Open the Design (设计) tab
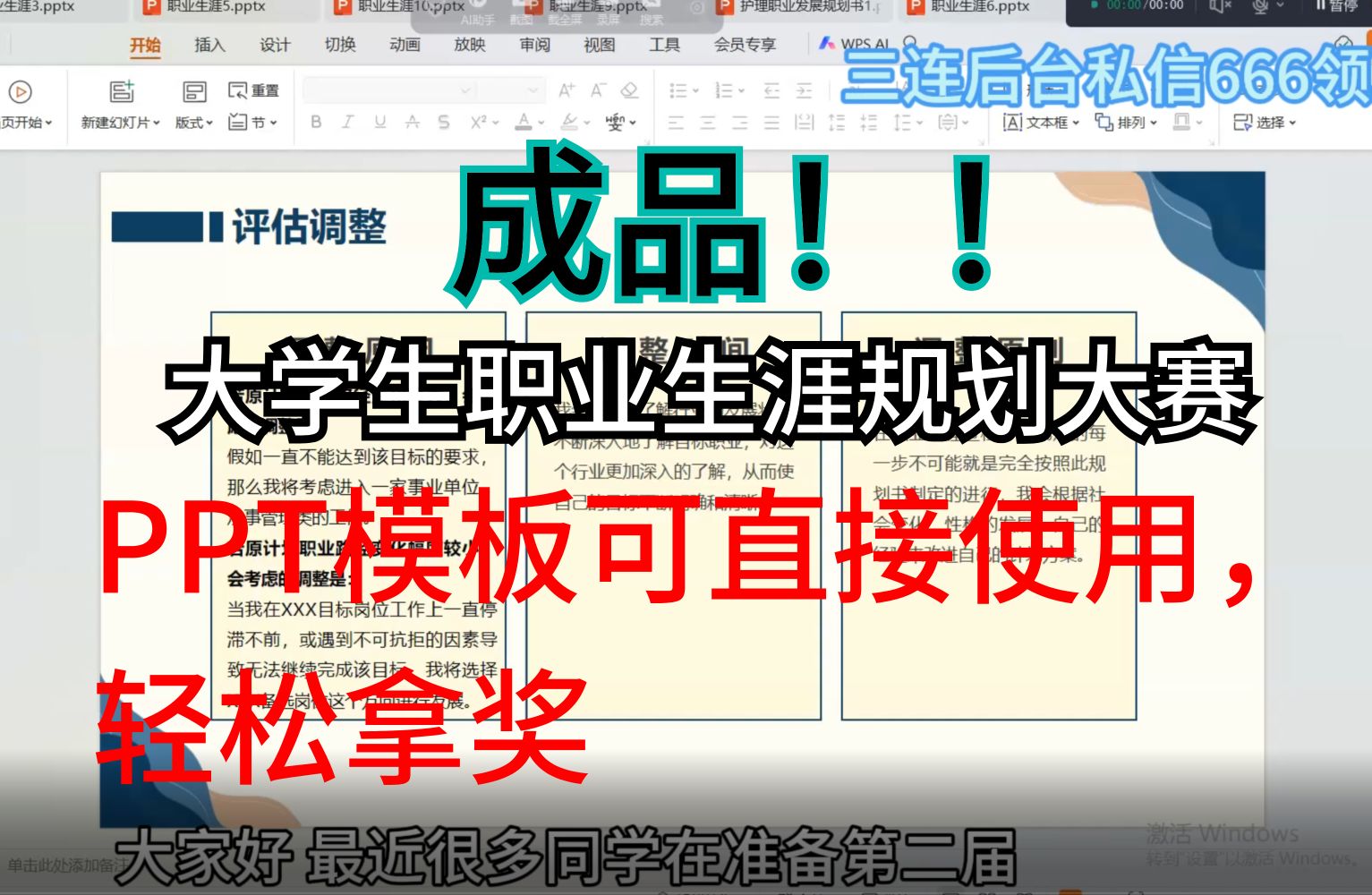 click(275, 45)
